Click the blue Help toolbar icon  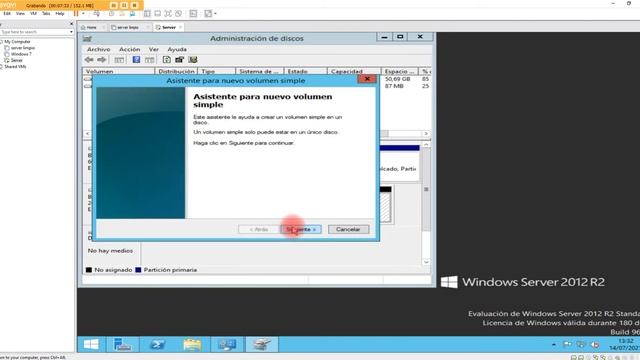coord(136,60)
